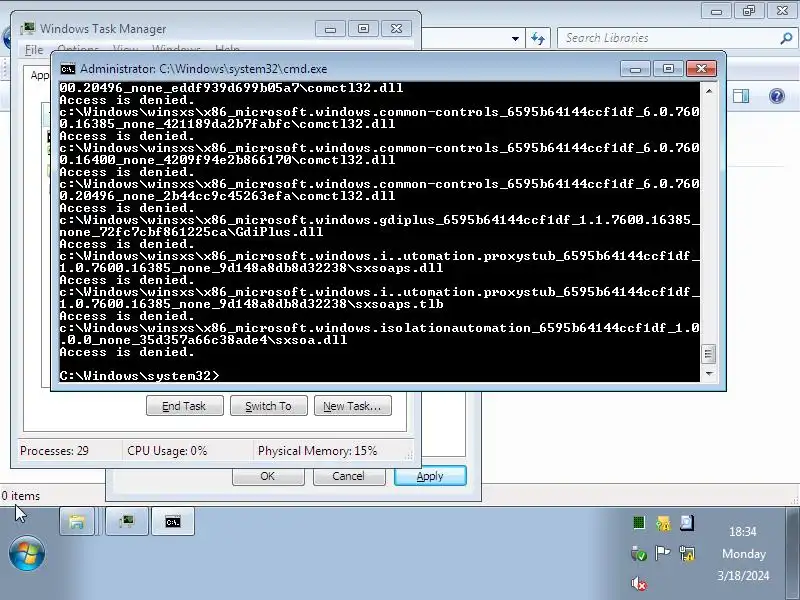800x600 pixels.
Task: Select the cmd.exe taskbar button
Action: (172, 521)
